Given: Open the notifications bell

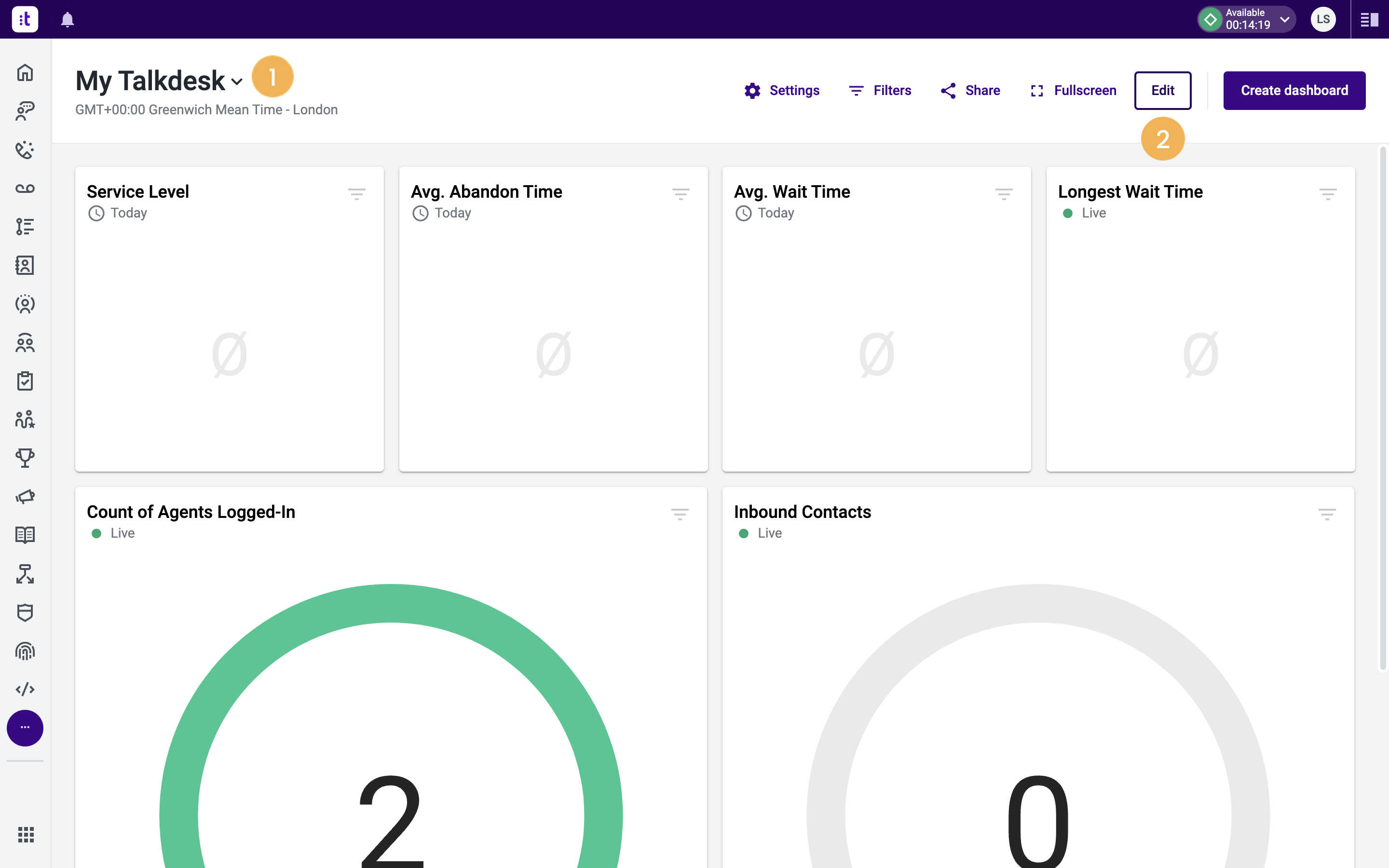Looking at the screenshot, I should (x=68, y=19).
